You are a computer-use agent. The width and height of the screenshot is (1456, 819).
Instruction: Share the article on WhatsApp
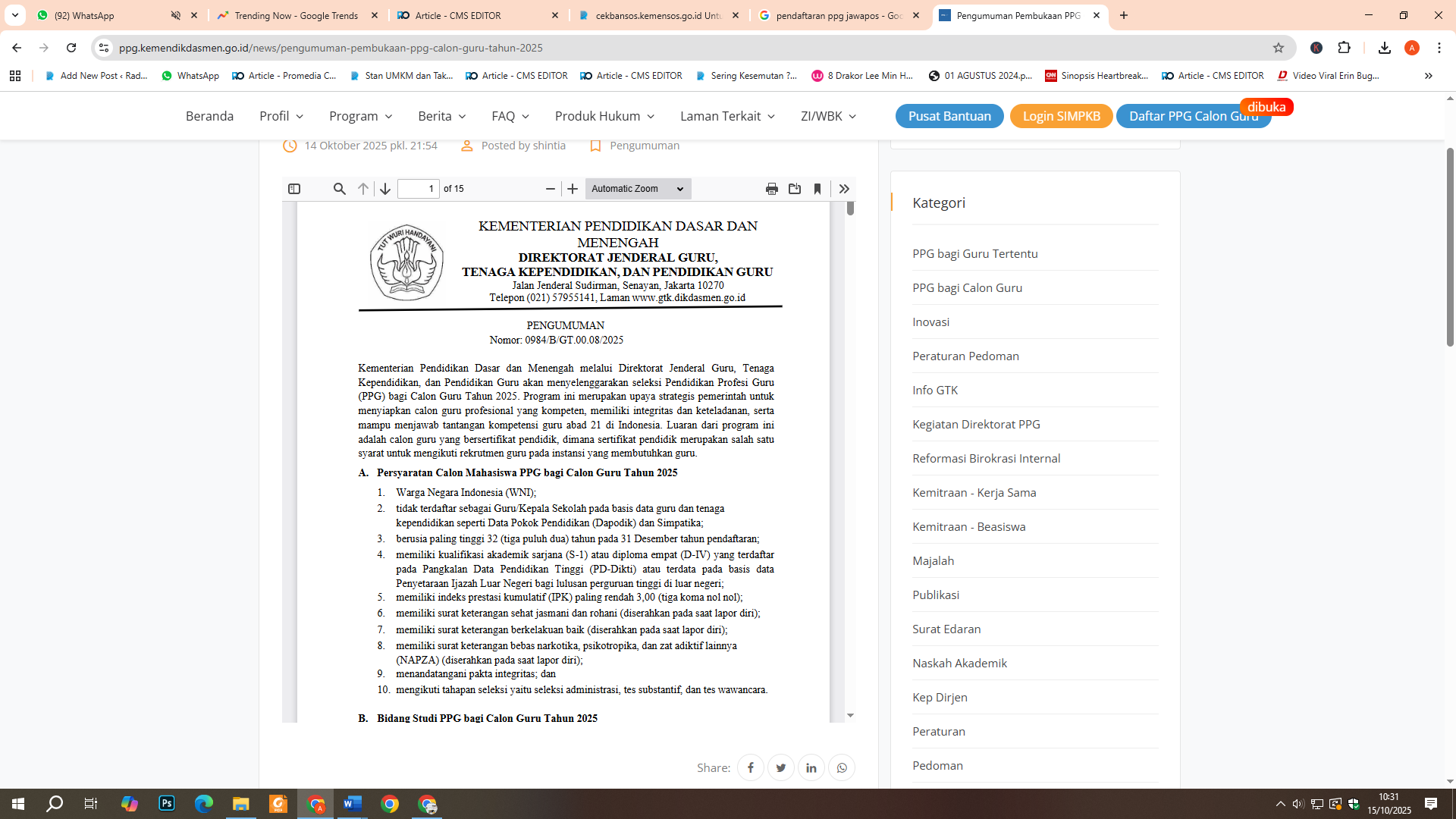(842, 767)
